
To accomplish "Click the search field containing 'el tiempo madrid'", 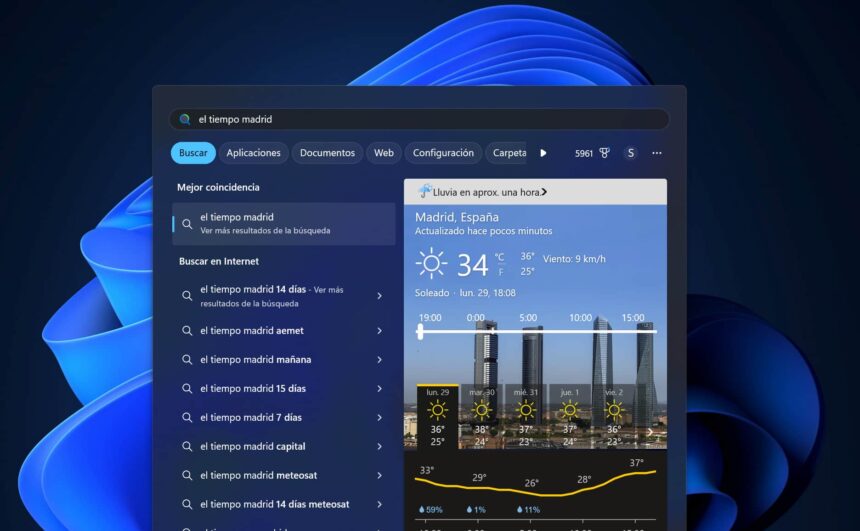I will (419, 119).
